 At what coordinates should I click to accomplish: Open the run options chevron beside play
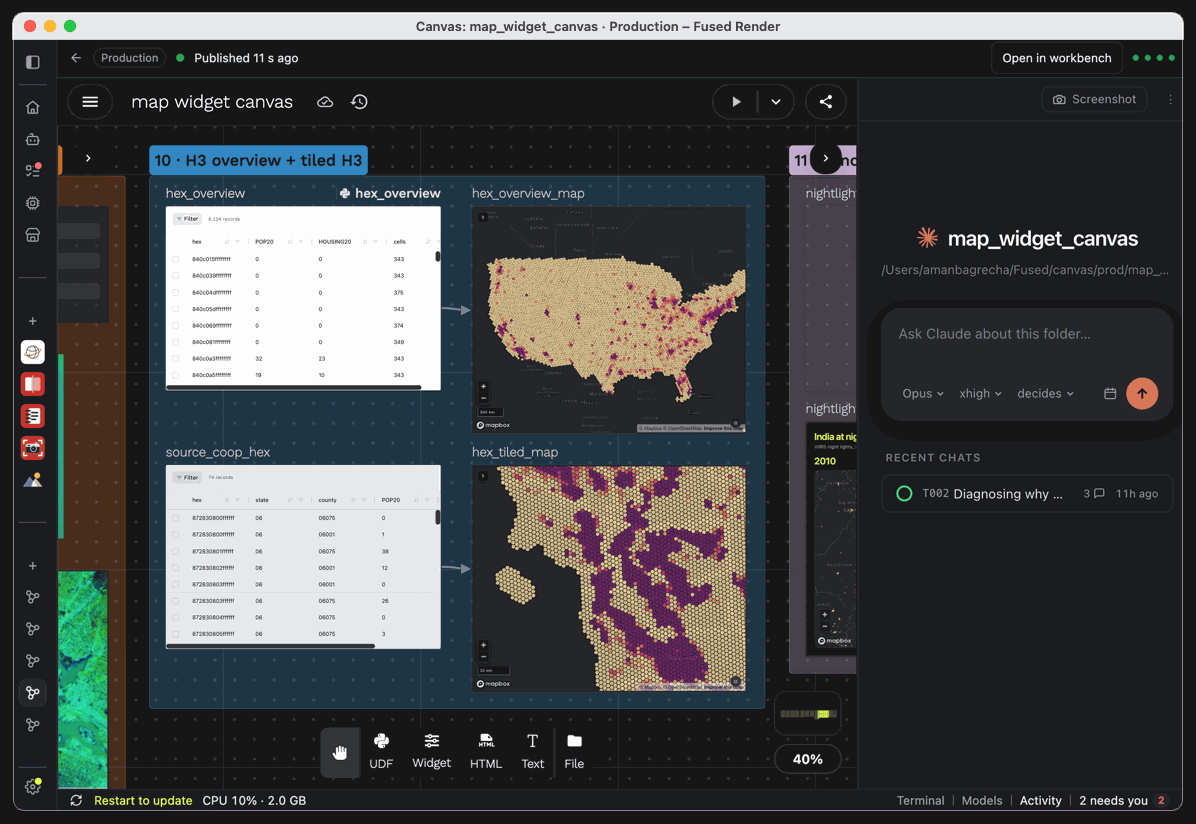[776, 101]
